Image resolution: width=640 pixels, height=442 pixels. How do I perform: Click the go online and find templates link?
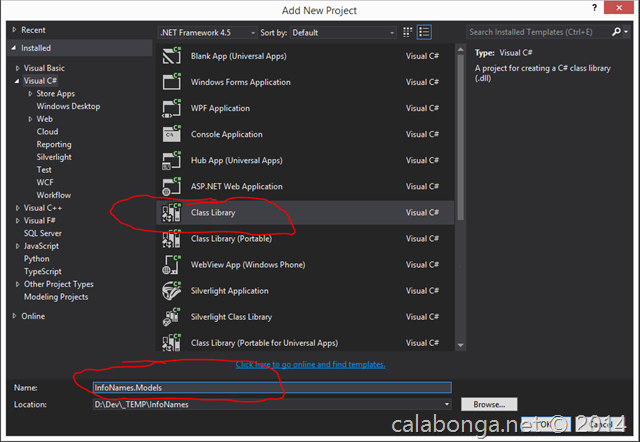pos(310,364)
